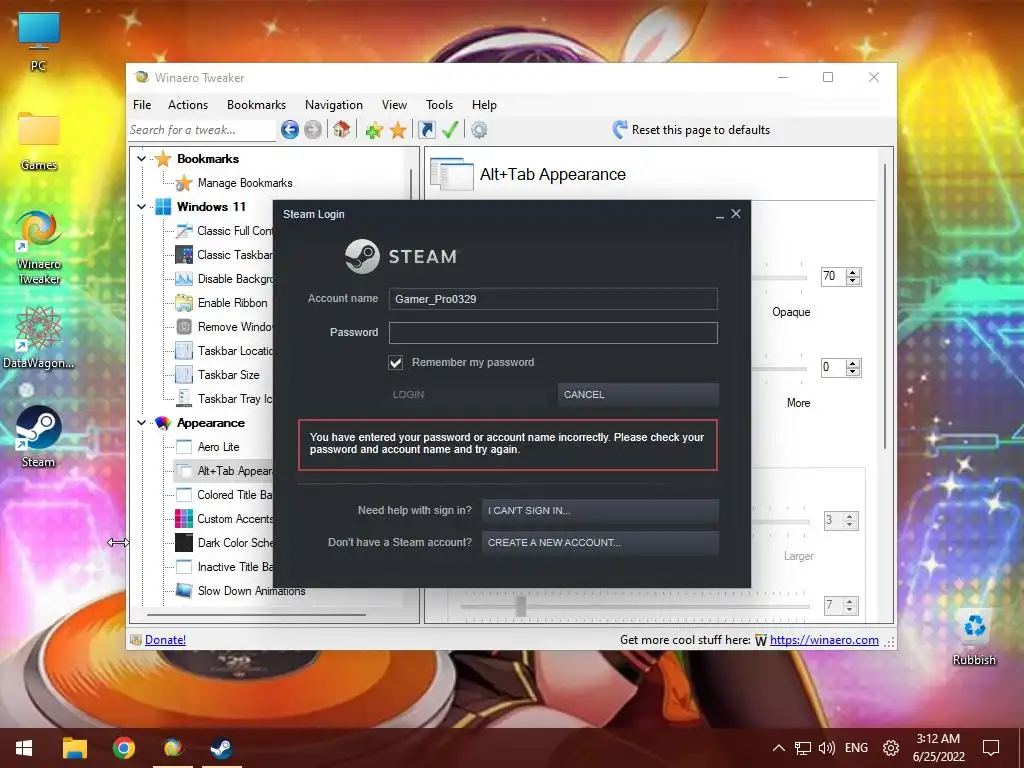Click the Account name field
This screenshot has width=1024, height=768.
click(x=553, y=299)
